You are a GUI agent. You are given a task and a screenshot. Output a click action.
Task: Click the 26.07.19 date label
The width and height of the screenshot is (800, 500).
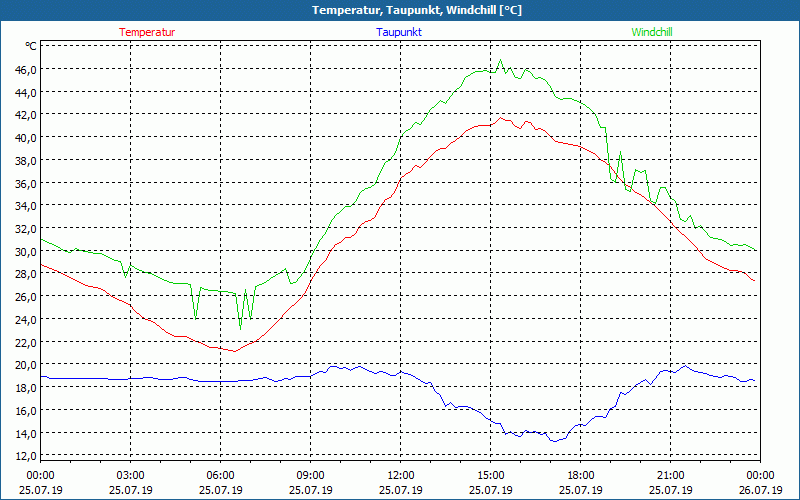pos(760,490)
